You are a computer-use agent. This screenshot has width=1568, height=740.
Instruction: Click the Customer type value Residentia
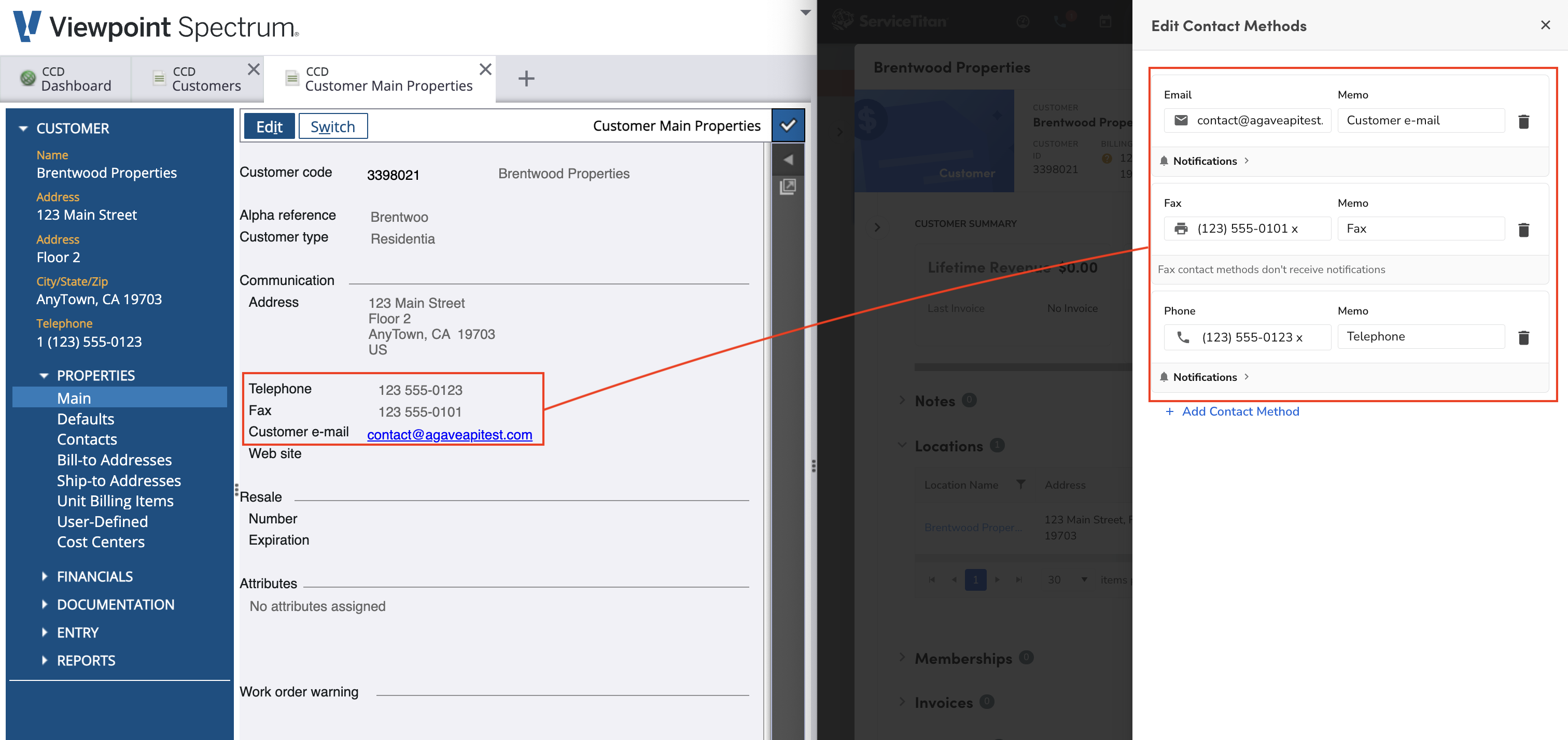coord(402,238)
